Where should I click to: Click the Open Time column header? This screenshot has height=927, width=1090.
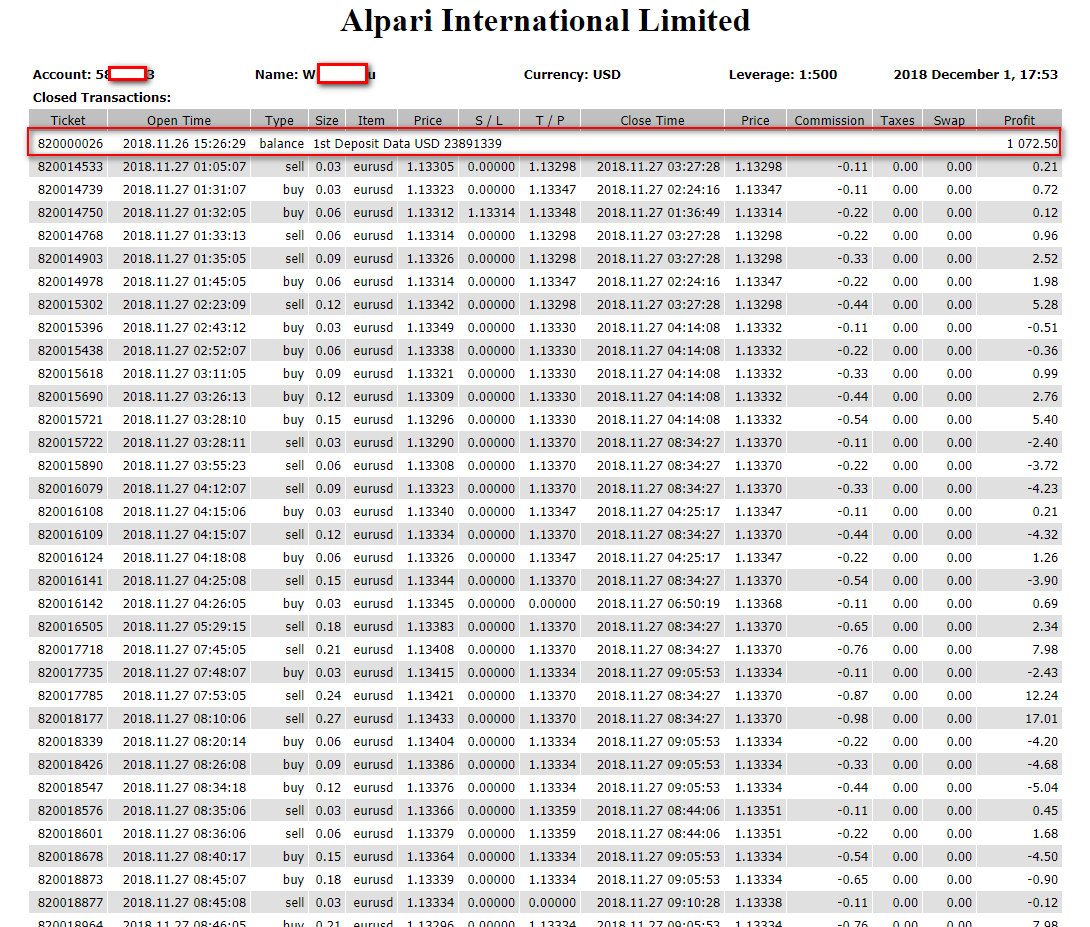179,120
